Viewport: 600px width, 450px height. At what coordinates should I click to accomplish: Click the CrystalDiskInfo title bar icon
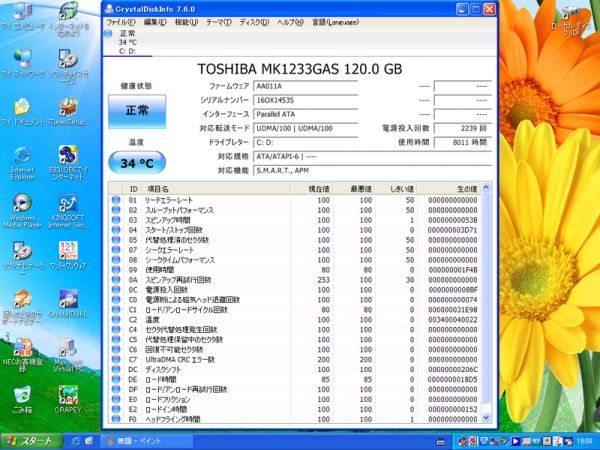[109, 8]
